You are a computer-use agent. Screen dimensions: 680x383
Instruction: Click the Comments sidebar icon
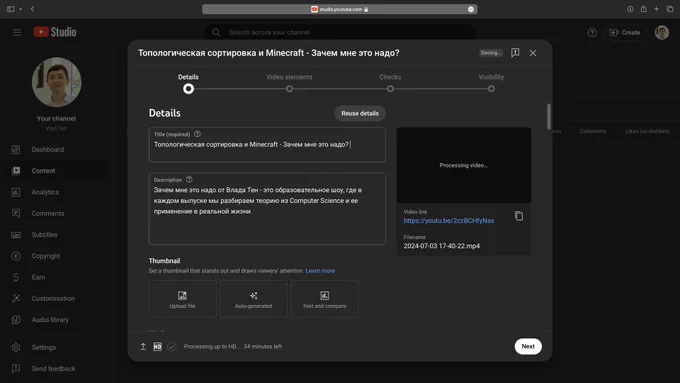pyautogui.click(x=16, y=213)
